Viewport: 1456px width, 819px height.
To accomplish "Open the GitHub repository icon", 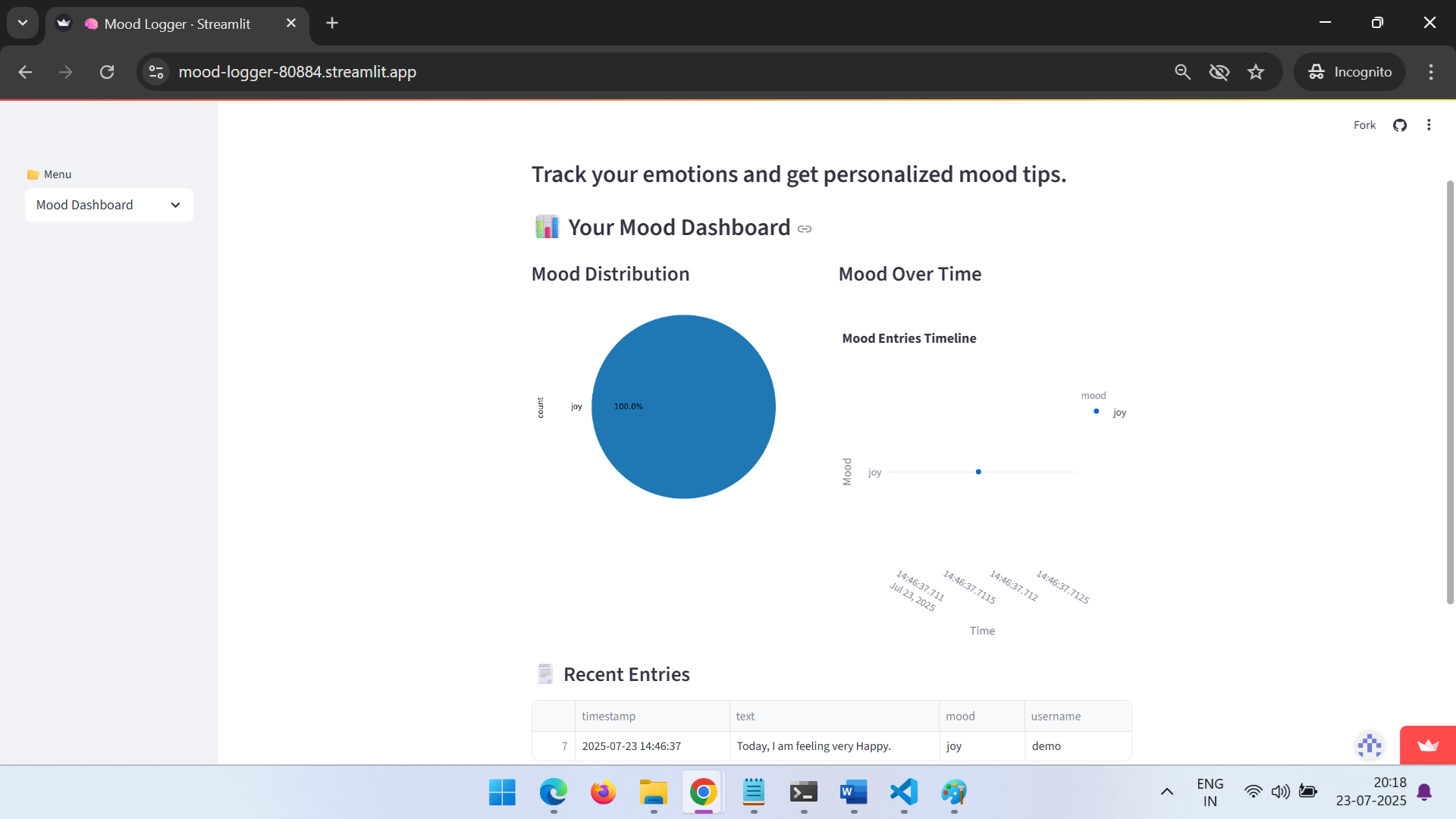I will click(1400, 125).
